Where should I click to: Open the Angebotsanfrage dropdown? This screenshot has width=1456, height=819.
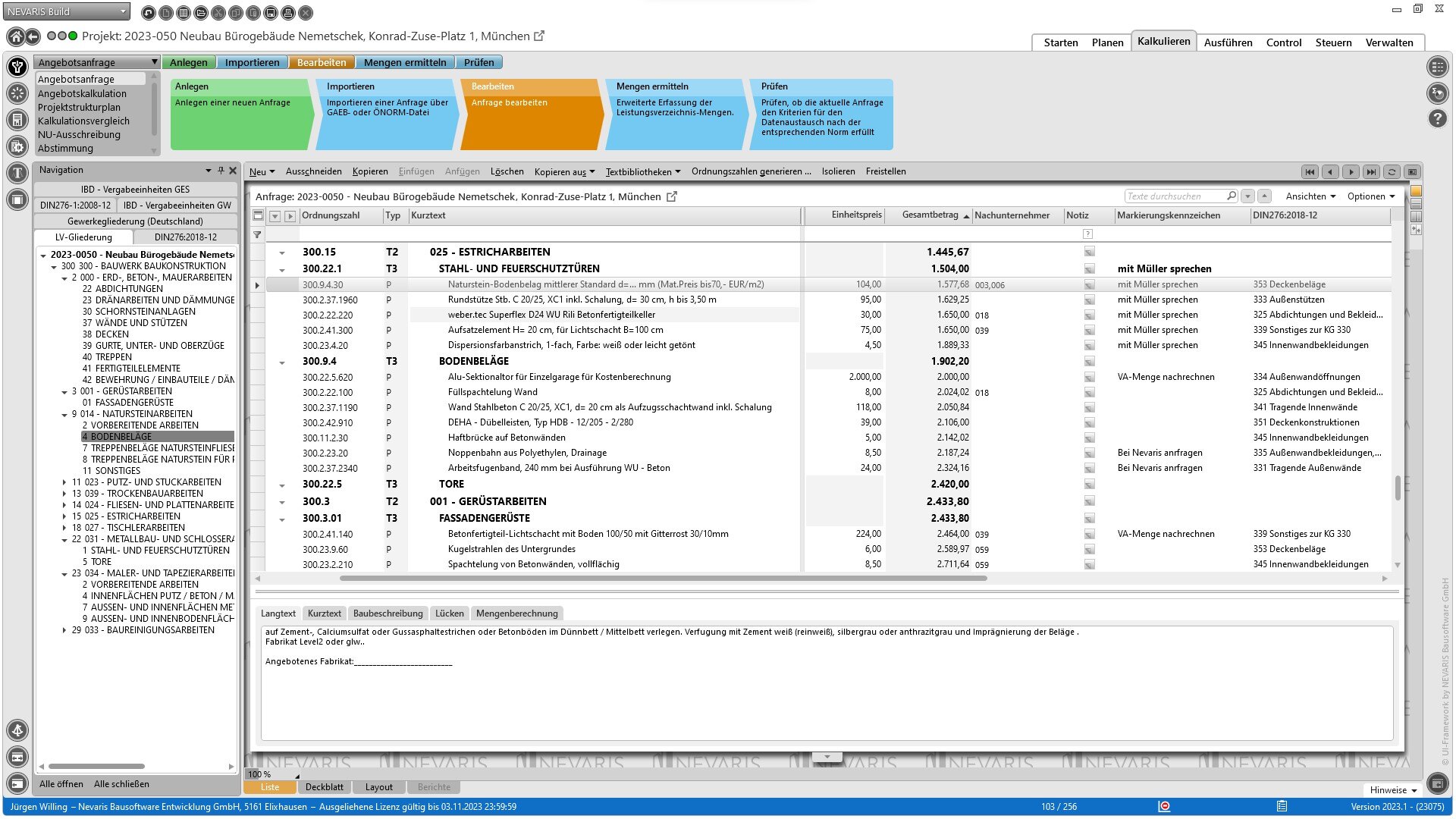(96, 62)
